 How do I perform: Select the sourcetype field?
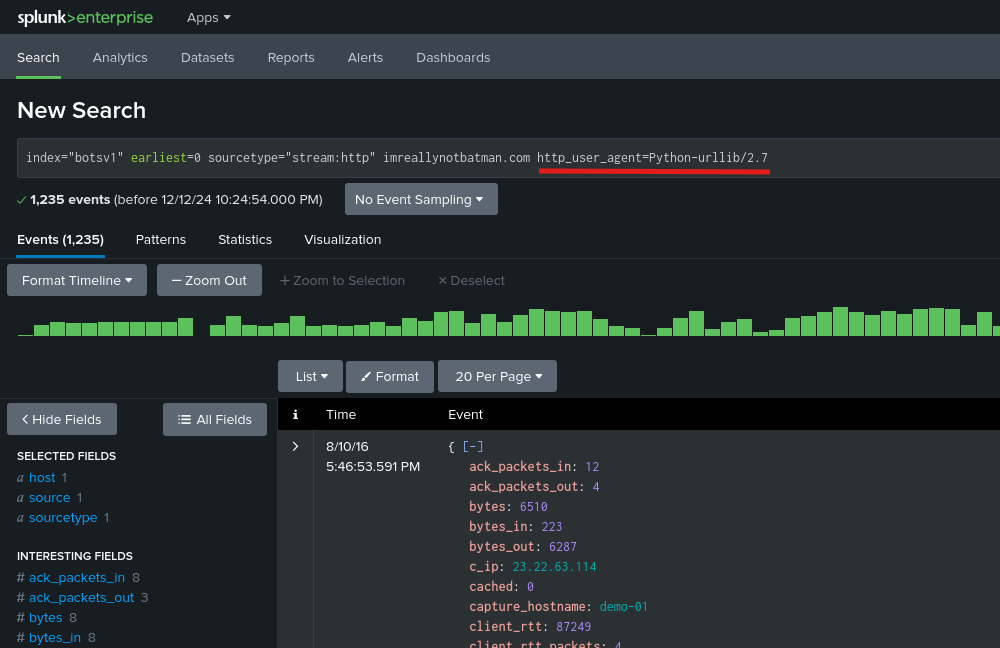pyautogui.click(x=63, y=517)
